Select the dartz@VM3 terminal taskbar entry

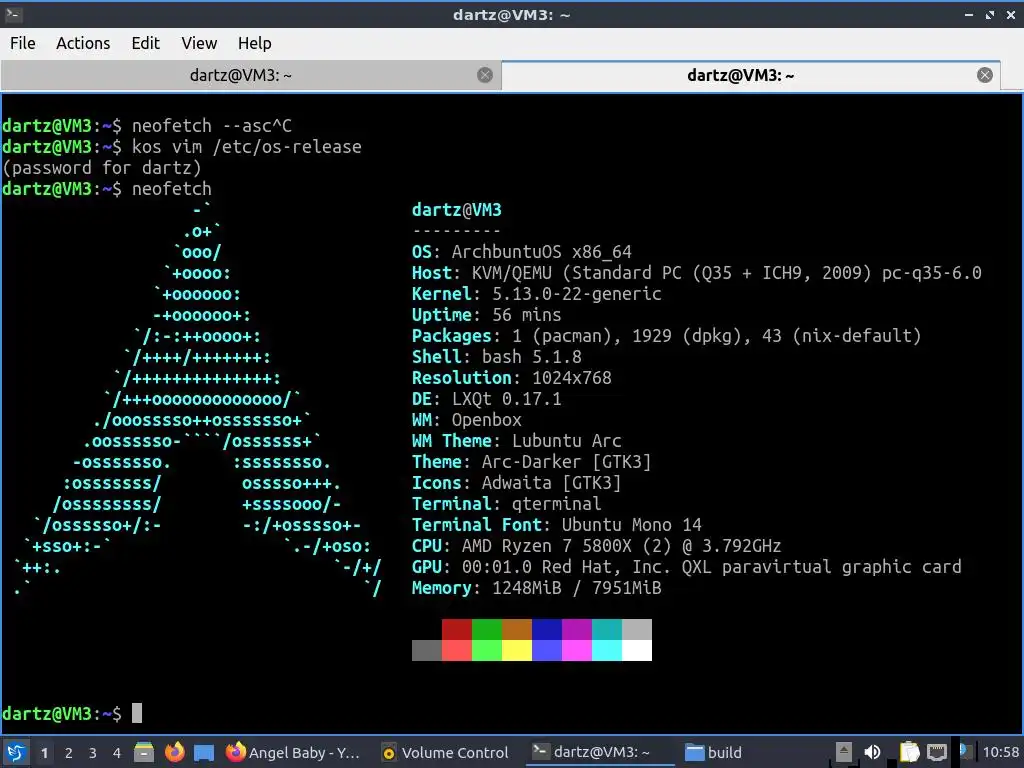(600, 752)
